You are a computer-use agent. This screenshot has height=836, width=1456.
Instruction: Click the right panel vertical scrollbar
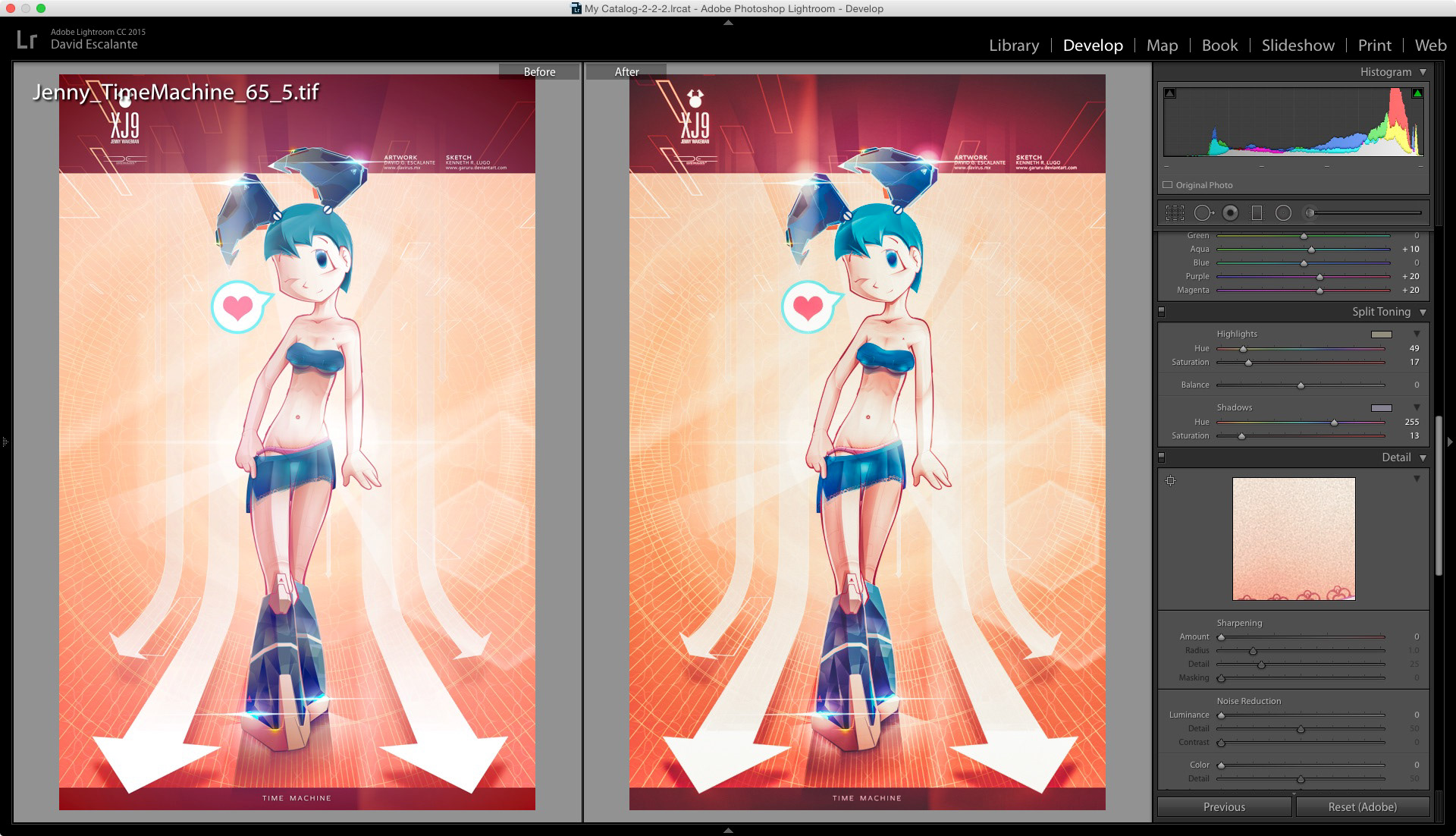pyautogui.click(x=1439, y=497)
